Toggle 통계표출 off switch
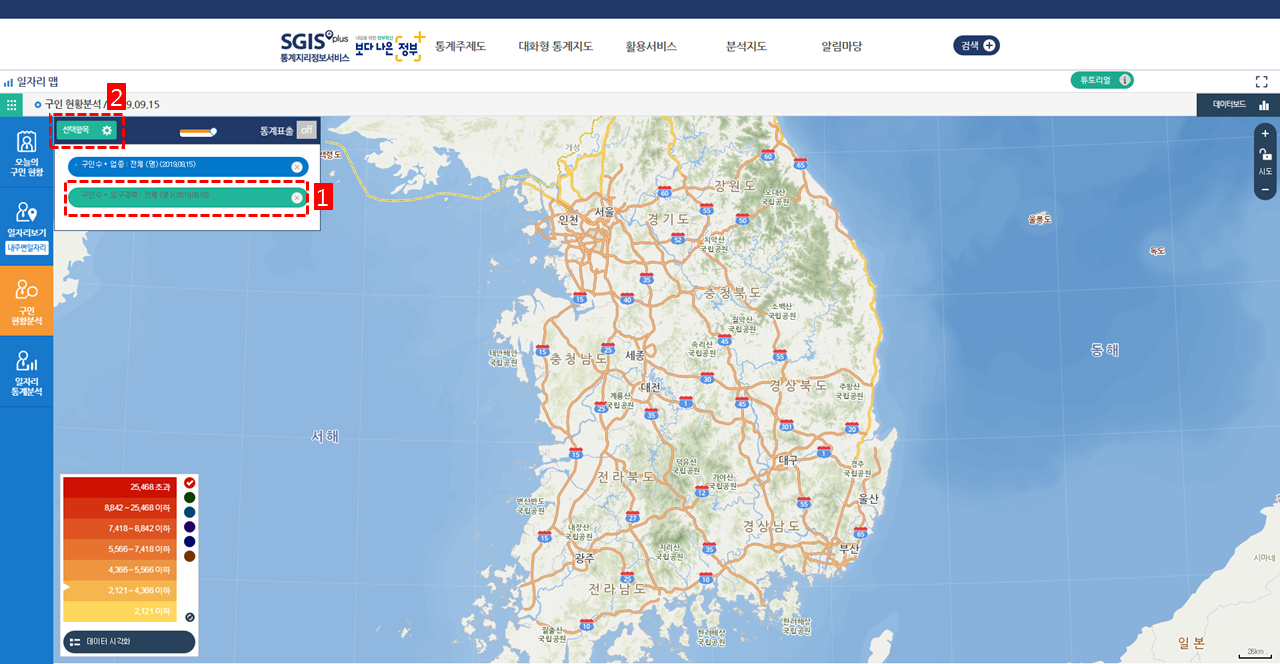This screenshot has height=664, width=1280. [x=307, y=130]
